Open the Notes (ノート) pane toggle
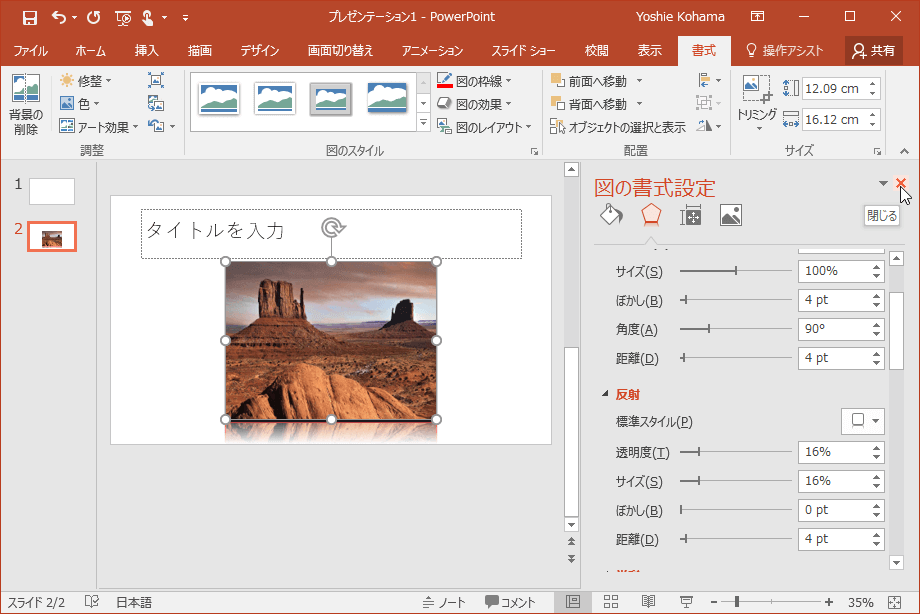 [x=444, y=602]
